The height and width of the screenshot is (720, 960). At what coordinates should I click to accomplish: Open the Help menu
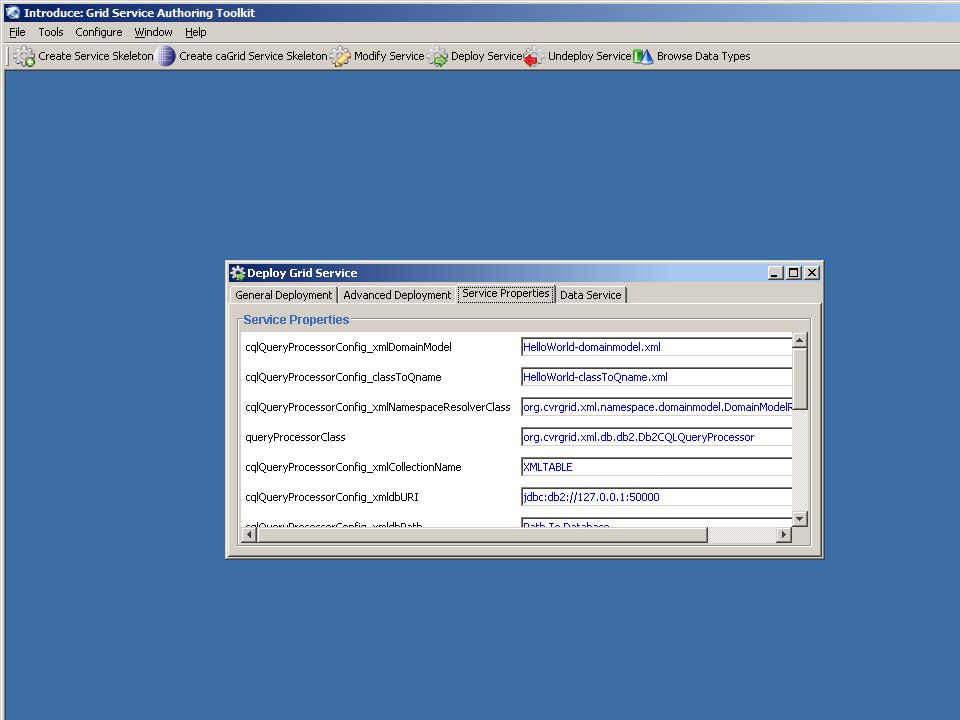point(196,32)
